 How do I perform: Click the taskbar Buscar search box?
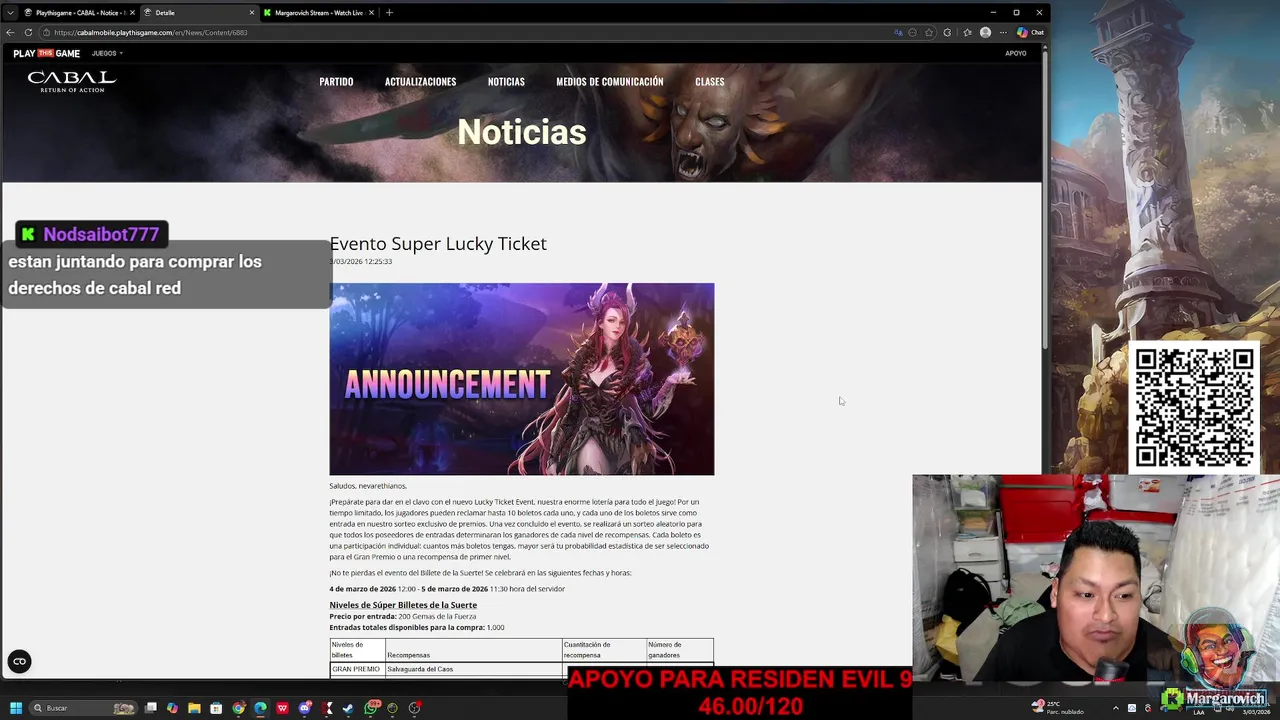click(83, 708)
